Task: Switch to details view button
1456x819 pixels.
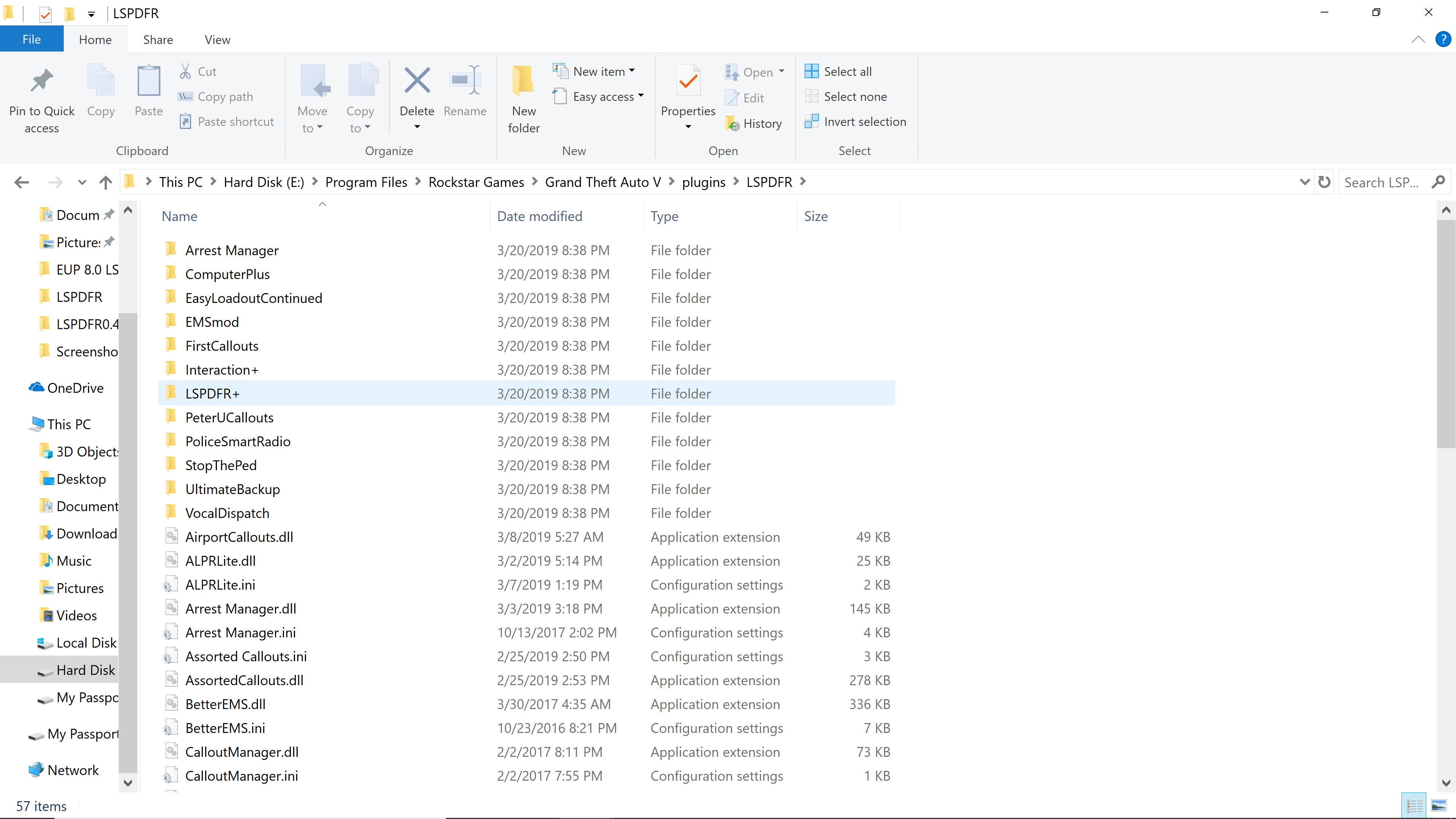Action: pos(1415,806)
